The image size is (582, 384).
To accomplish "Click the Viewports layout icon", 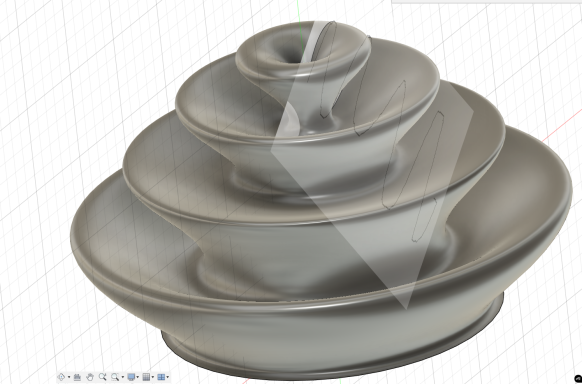I will (x=161, y=377).
